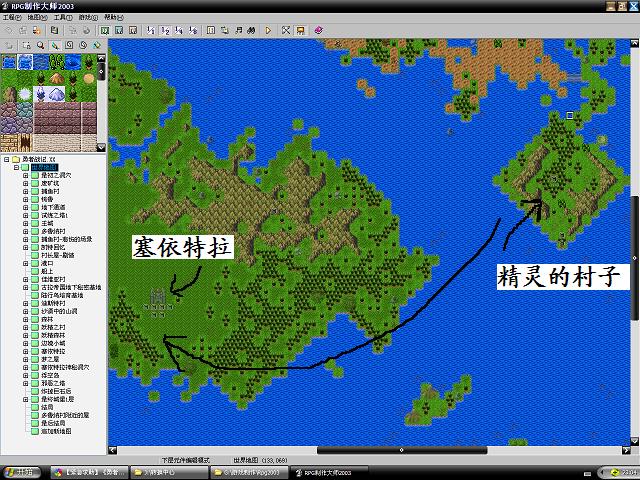
Task: Open the 地图 menu
Action: 37,18
